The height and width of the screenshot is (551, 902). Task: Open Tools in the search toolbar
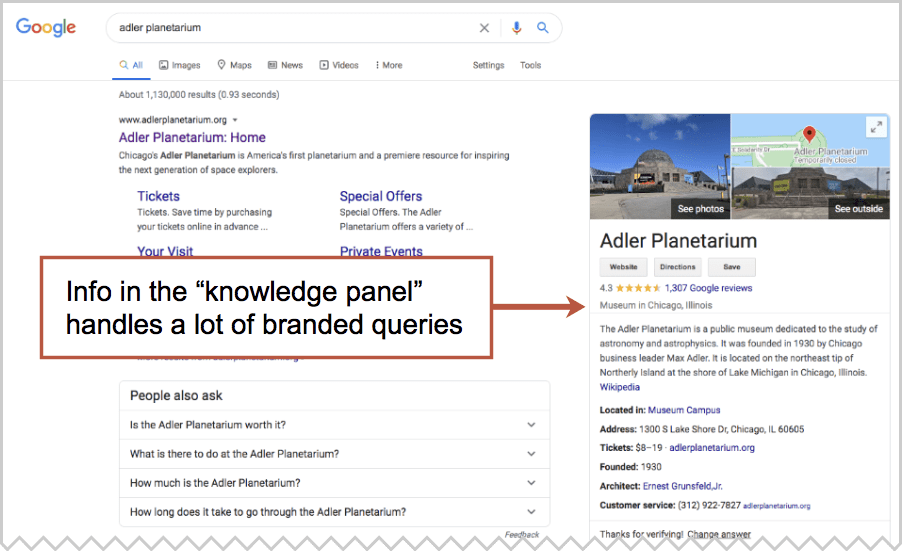(530, 65)
